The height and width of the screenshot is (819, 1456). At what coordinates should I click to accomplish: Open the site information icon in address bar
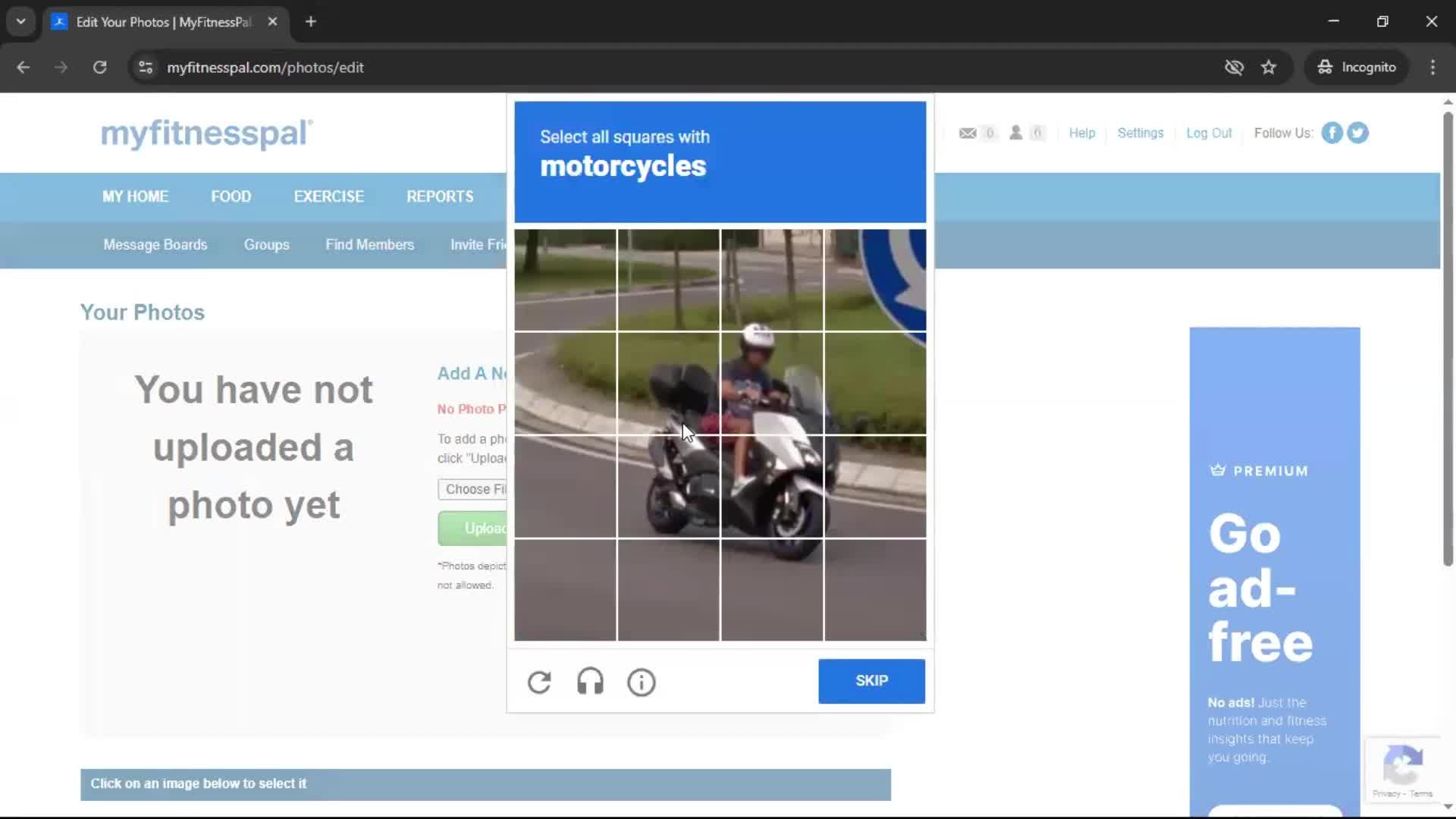tap(146, 67)
